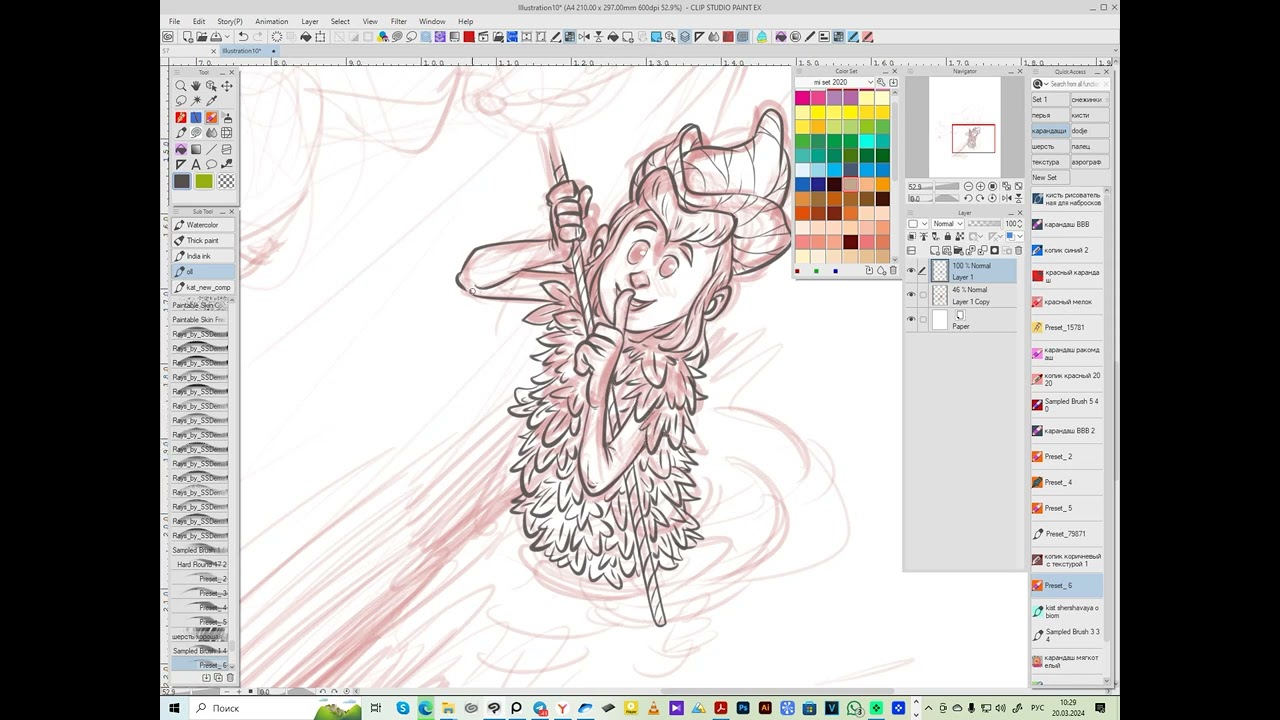
Task: Open the save dropdown arrow in command bar
Action: 225,37
